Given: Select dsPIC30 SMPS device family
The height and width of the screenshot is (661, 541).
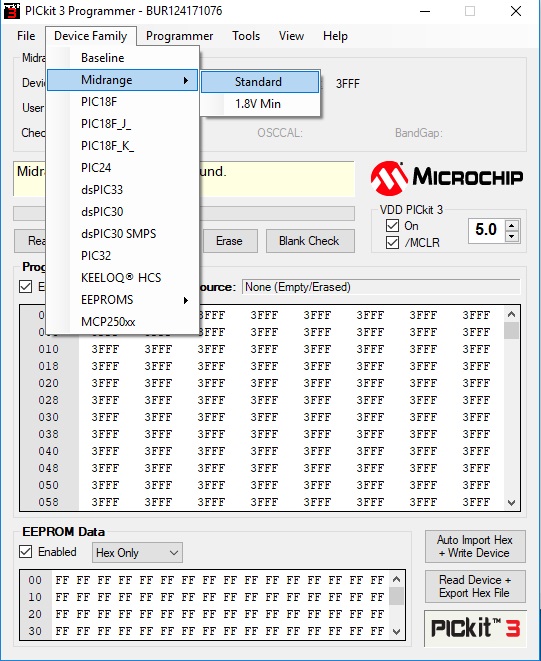Looking at the screenshot, I should 122,234.
